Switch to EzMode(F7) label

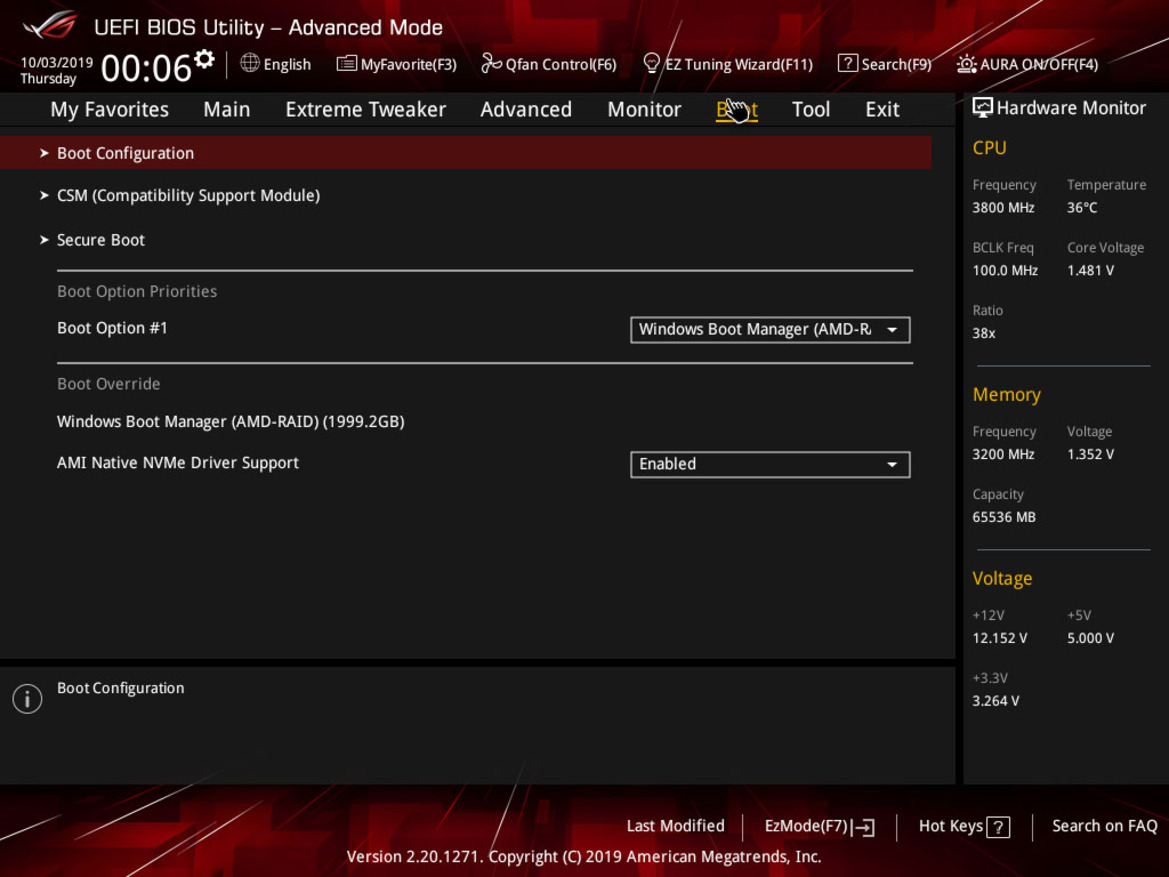point(806,826)
